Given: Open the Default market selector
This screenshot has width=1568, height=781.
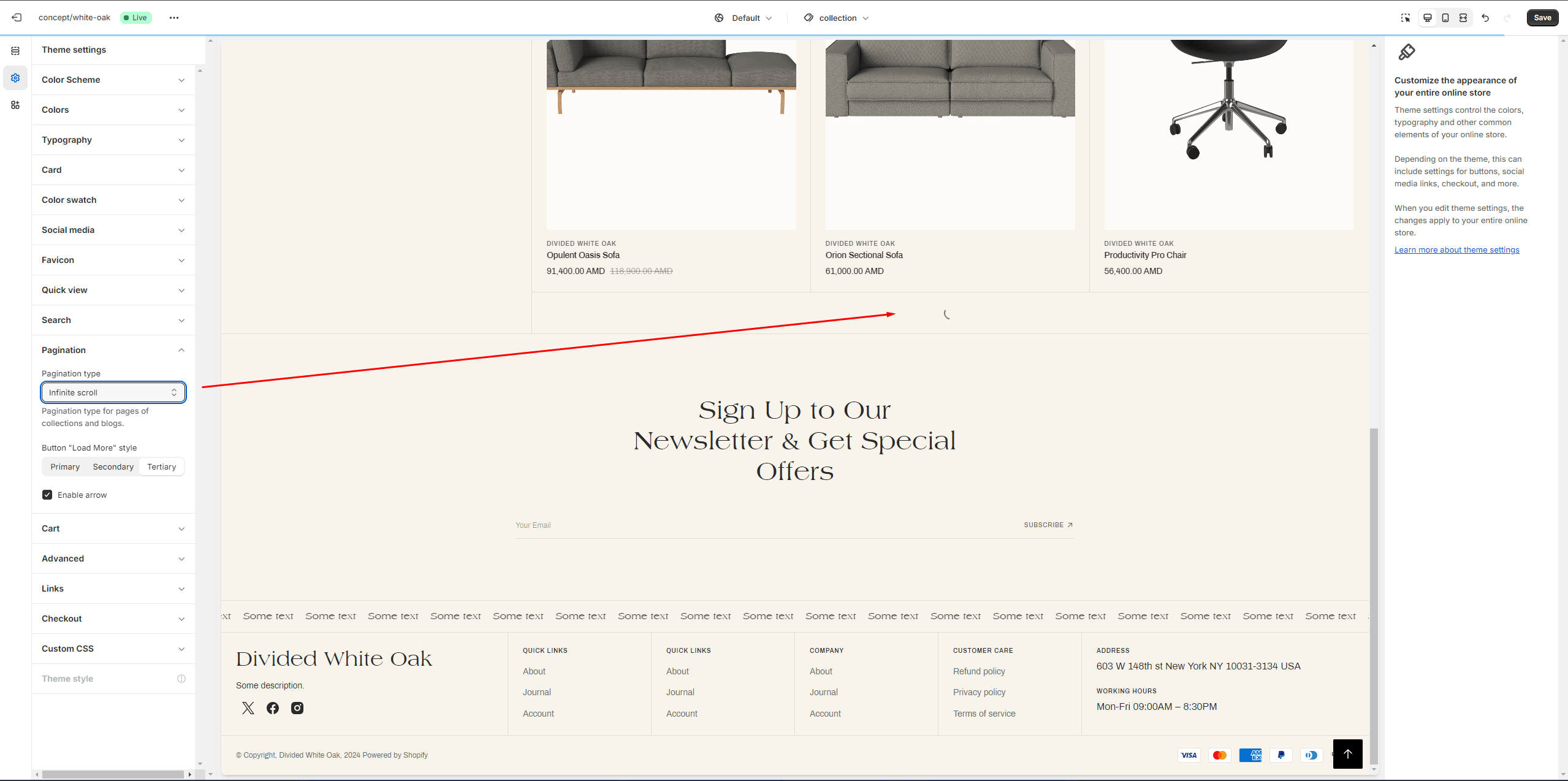Looking at the screenshot, I should coord(744,18).
